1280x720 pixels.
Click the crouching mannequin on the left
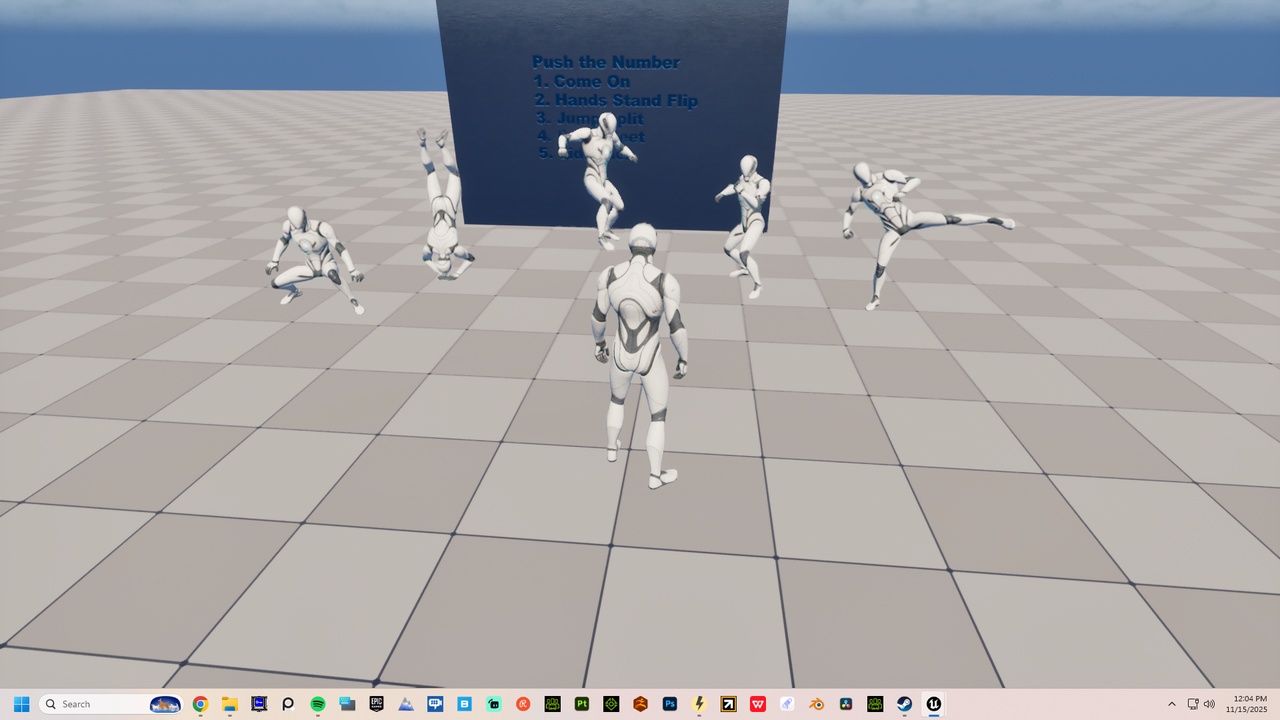coord(314,260)
